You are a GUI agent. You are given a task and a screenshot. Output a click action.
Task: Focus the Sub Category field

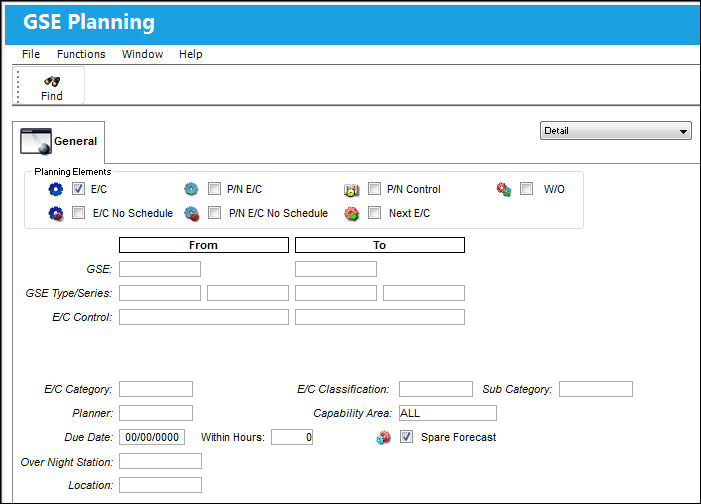click(595, 389)
